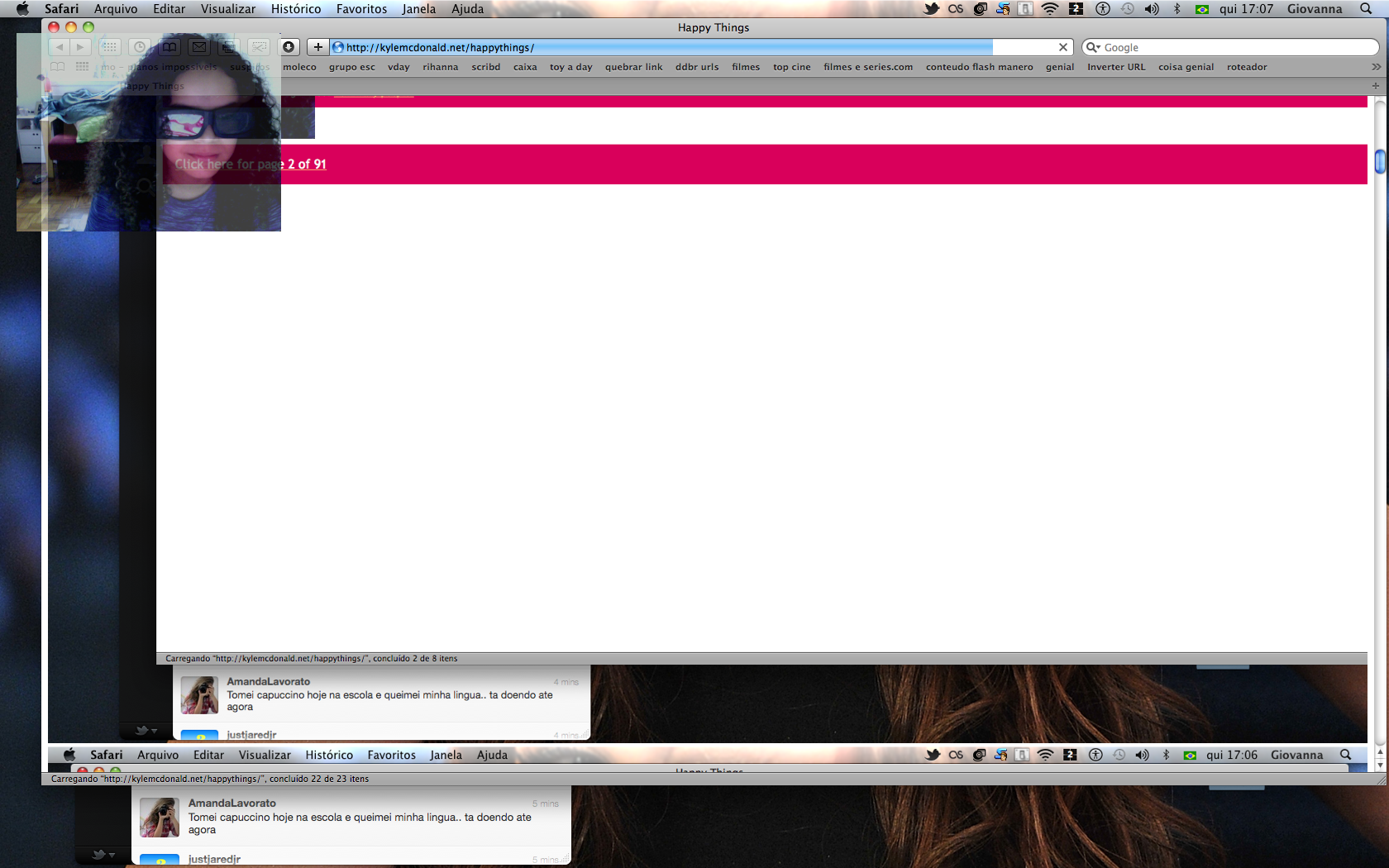Image resolution: width=1389 pixels, height=868 pixels.
Task: Open the Spaces number 2 menu bar icon
Action: (x=1076, y=9)
